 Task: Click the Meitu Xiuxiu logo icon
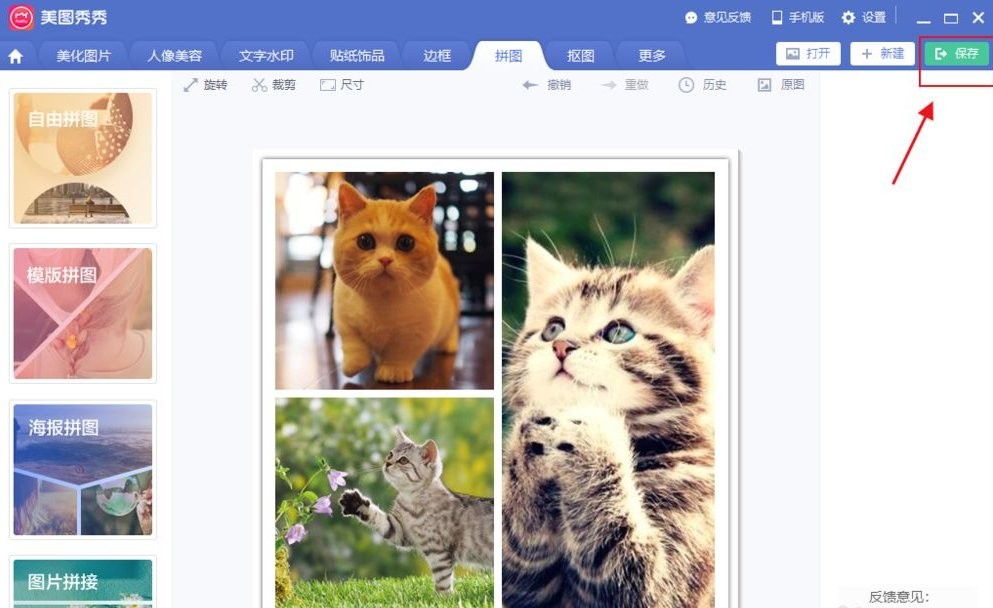21,17
